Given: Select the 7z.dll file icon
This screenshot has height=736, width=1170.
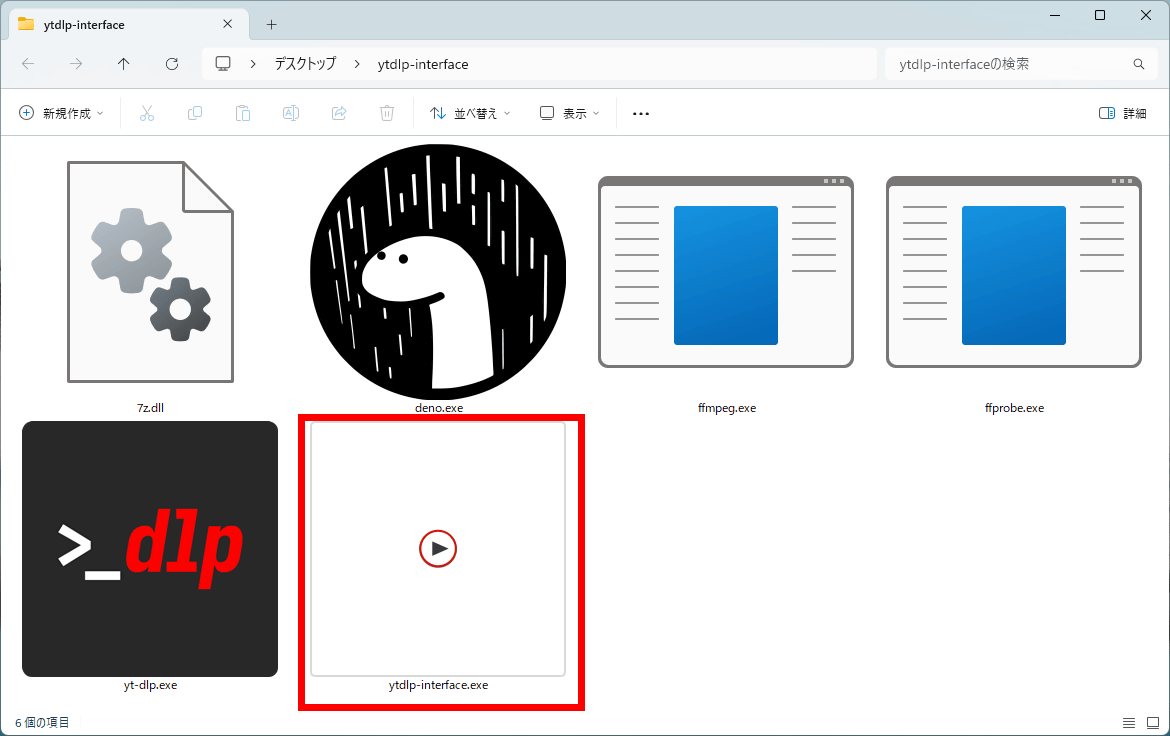Looking at the screenshot, I should [150, 271].
